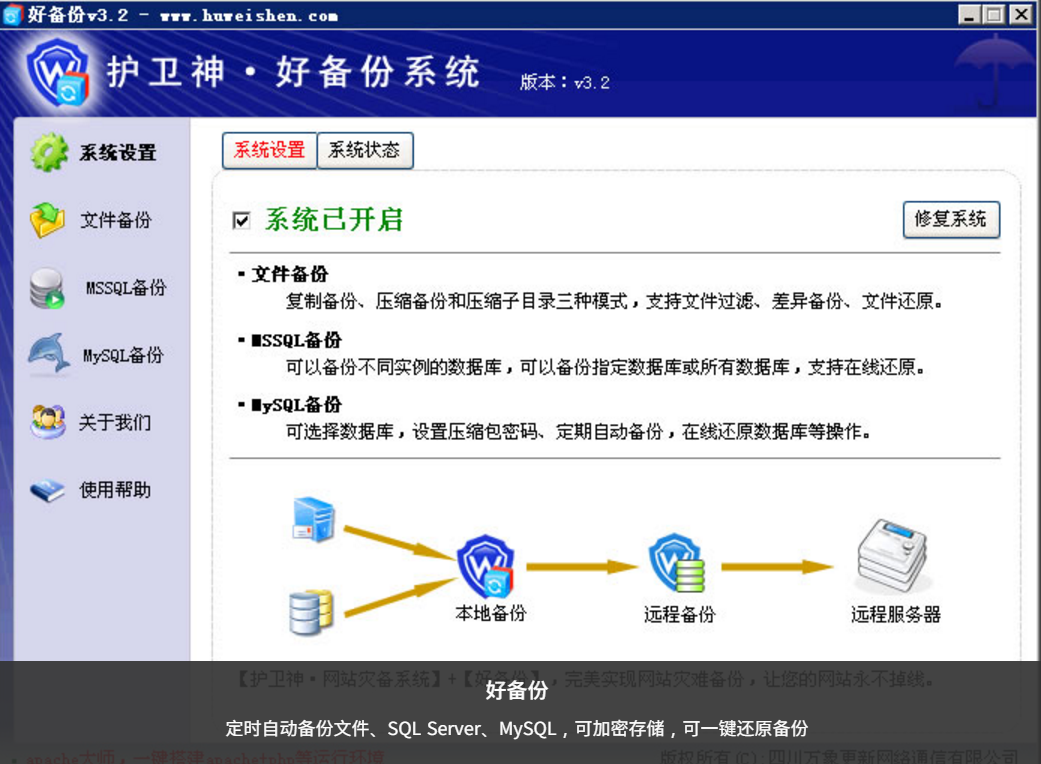Click the green gear 系统设置 sidebar icon
The height and width of the screenshot is (764, 1041).
pyautogui.click(x=48, y=153)
